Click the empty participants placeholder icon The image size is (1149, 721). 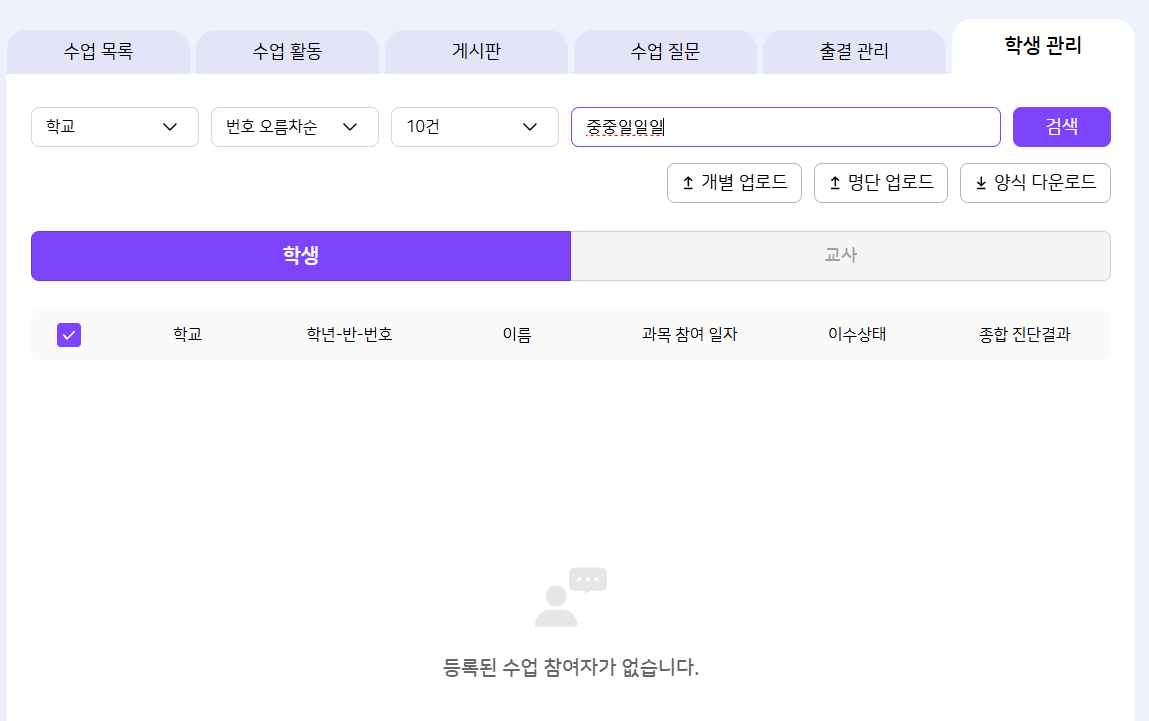click(x=570, y=597)
